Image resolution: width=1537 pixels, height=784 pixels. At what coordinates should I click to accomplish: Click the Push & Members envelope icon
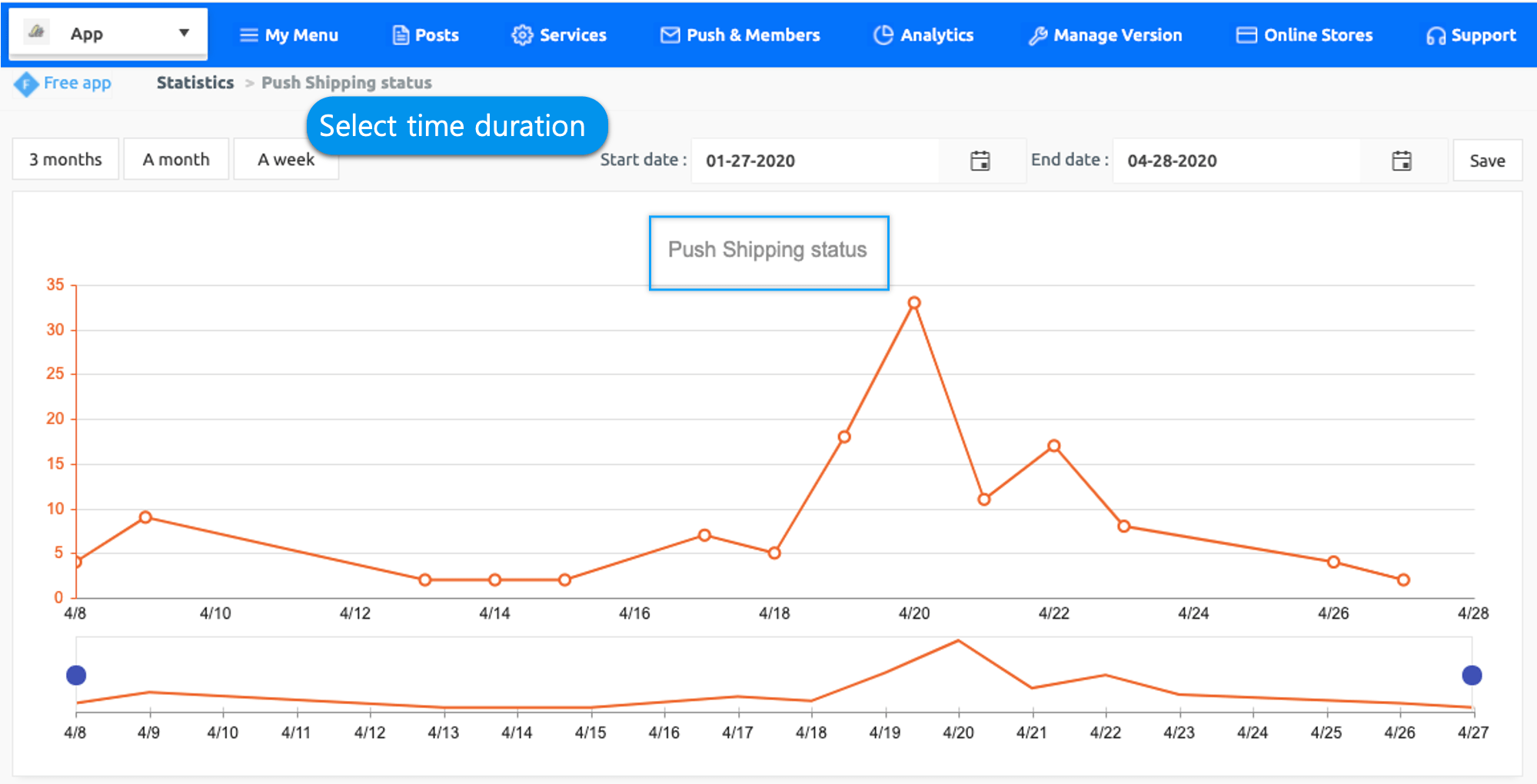tap(670, 35)
